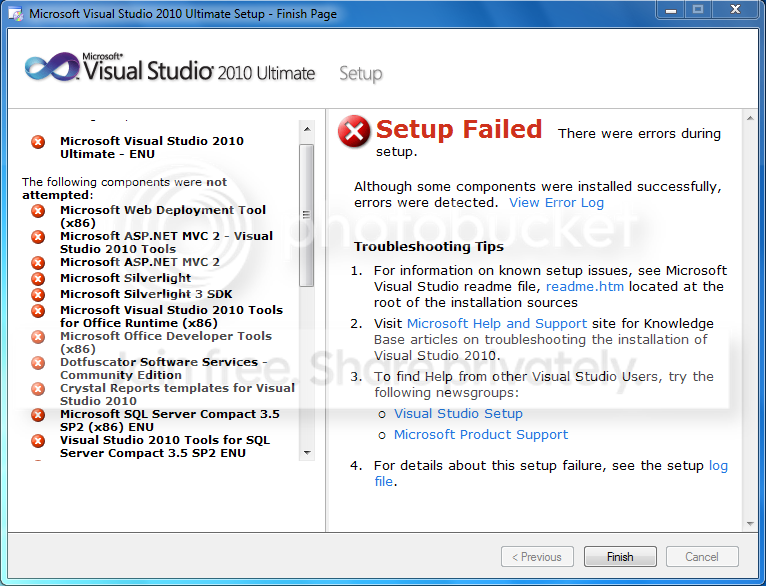Image resolution: width=766 pixels, height=586 pixels.
Task: Click the Visual Studio infinity logo
Action: 52,67
